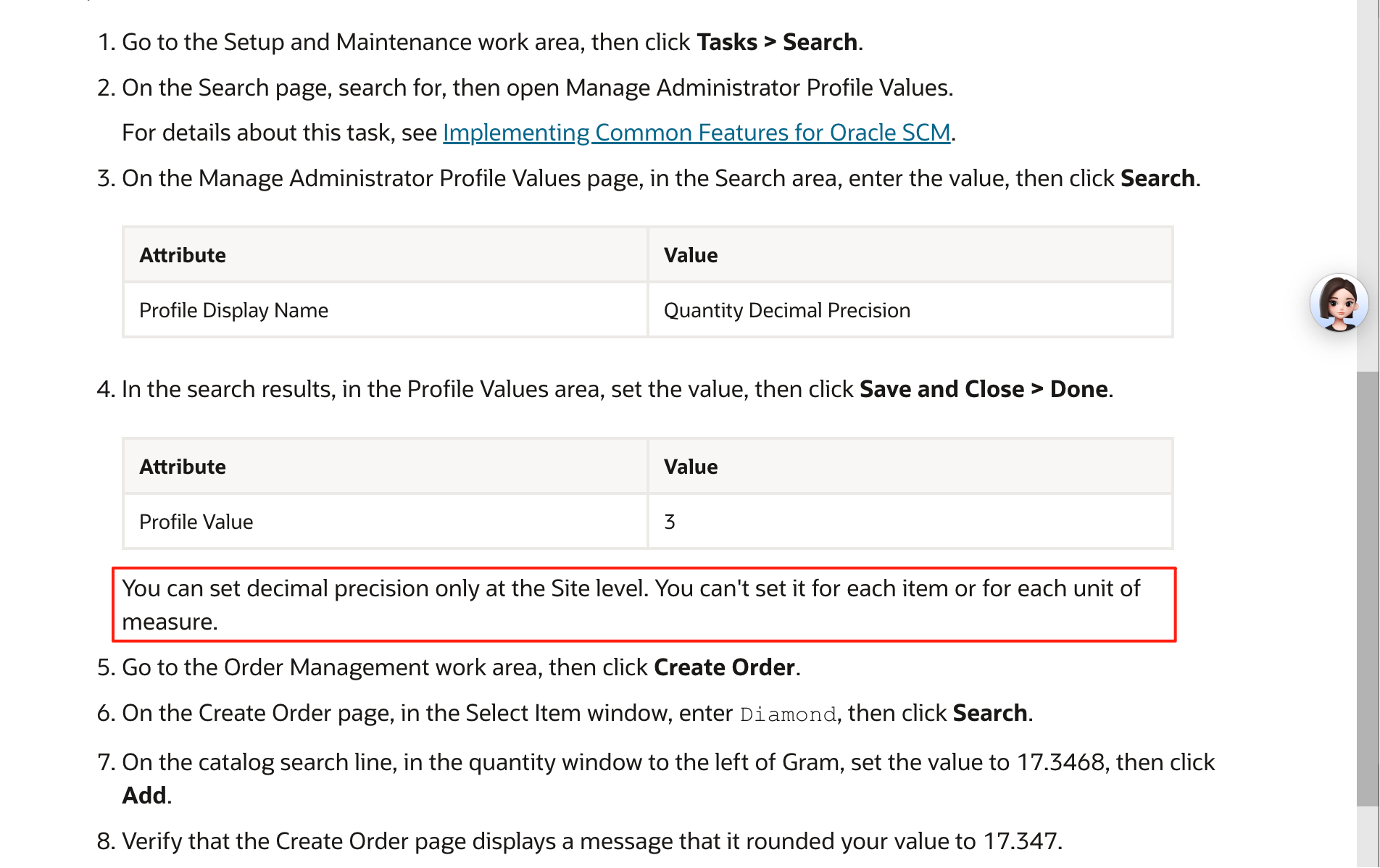Click the bold 'Save and Close > Done' text
This screenshot has width=1380, height=868.
coord(984,389)
